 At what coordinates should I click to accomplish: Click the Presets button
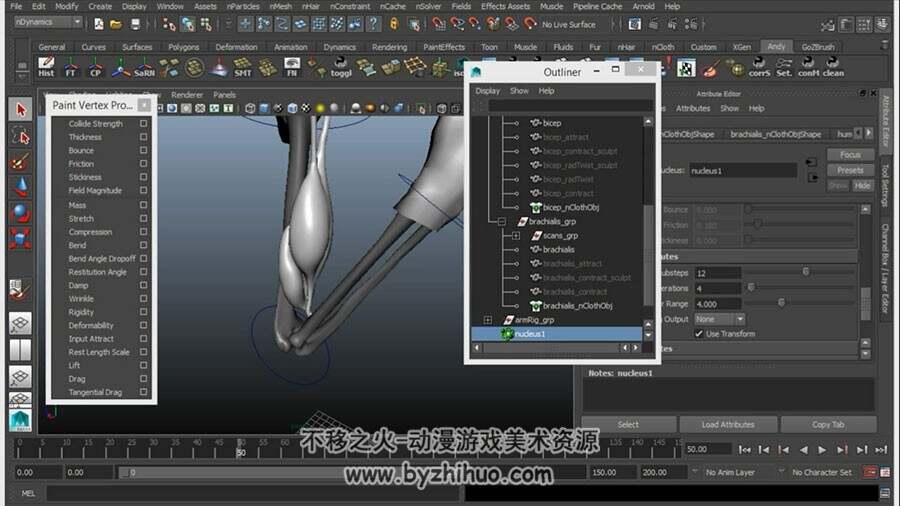tap(850, 170)
